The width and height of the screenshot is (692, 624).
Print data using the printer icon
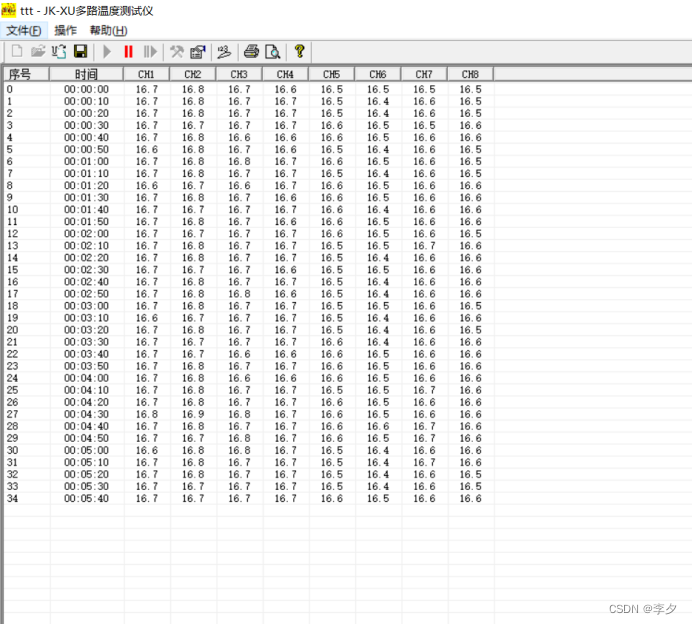(x=251, y=52)
